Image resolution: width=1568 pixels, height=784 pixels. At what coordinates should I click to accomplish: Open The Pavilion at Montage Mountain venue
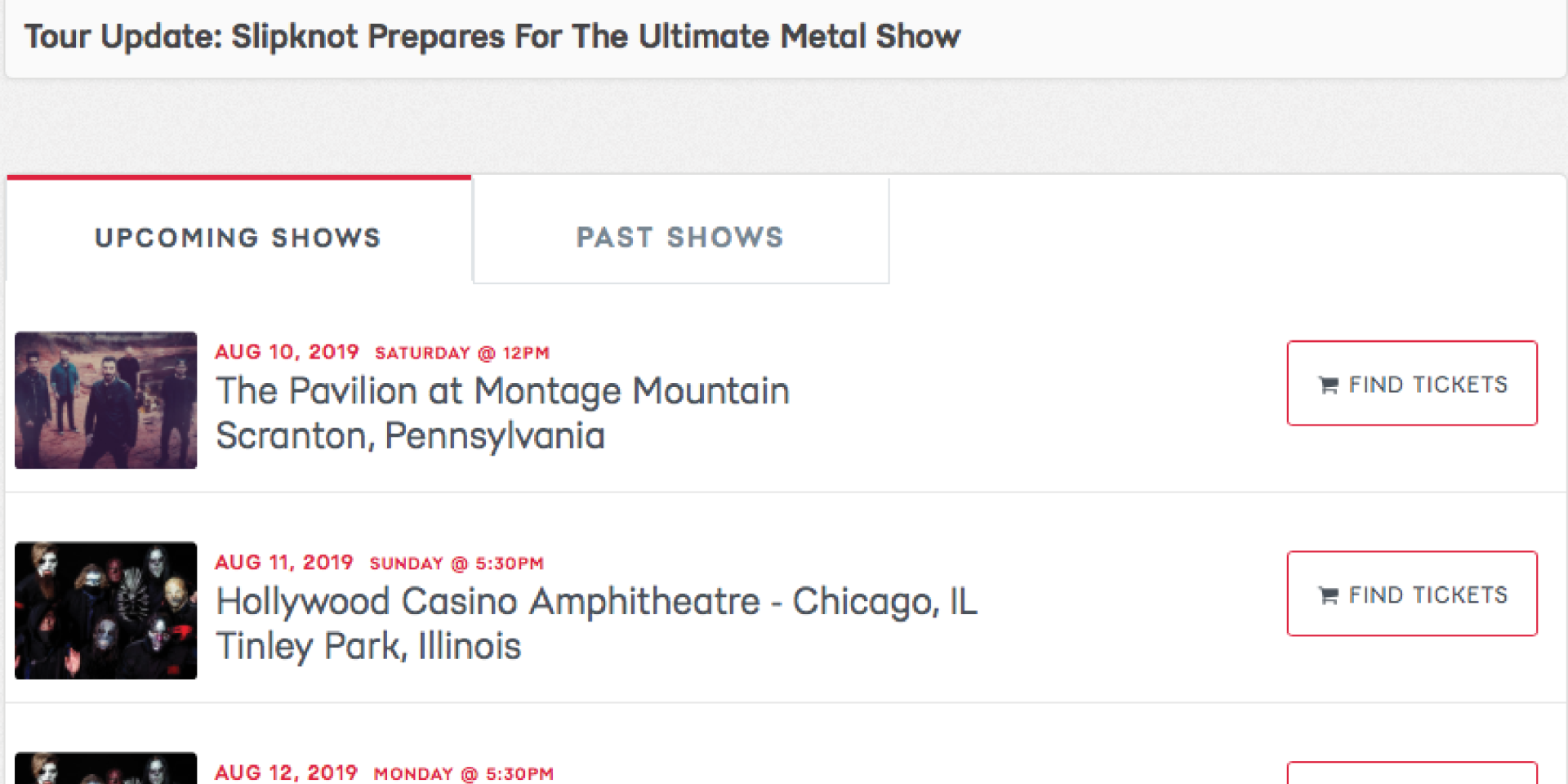pyautogui.click(x=502, y=391)
